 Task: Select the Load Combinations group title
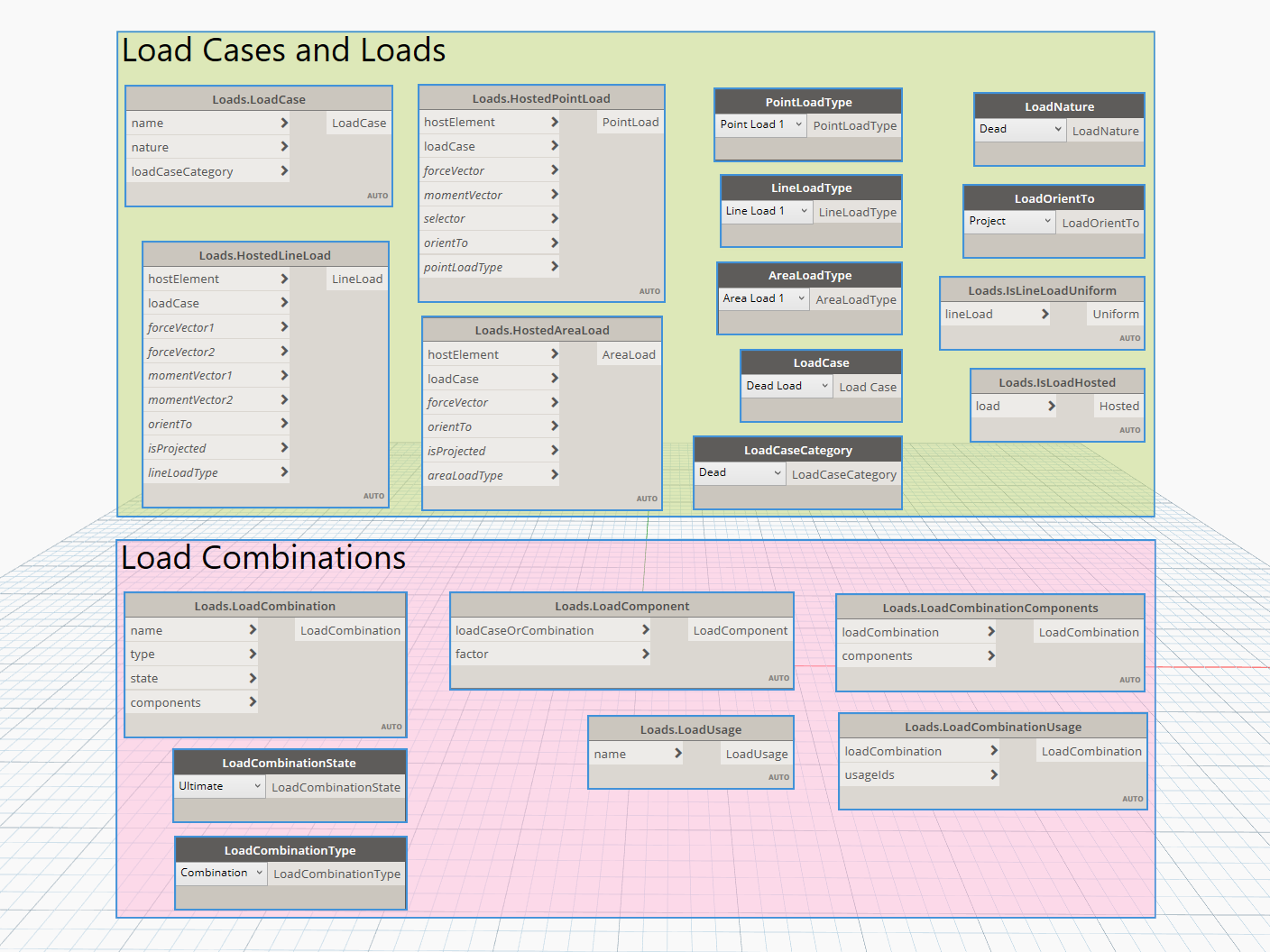pos(263,558)
